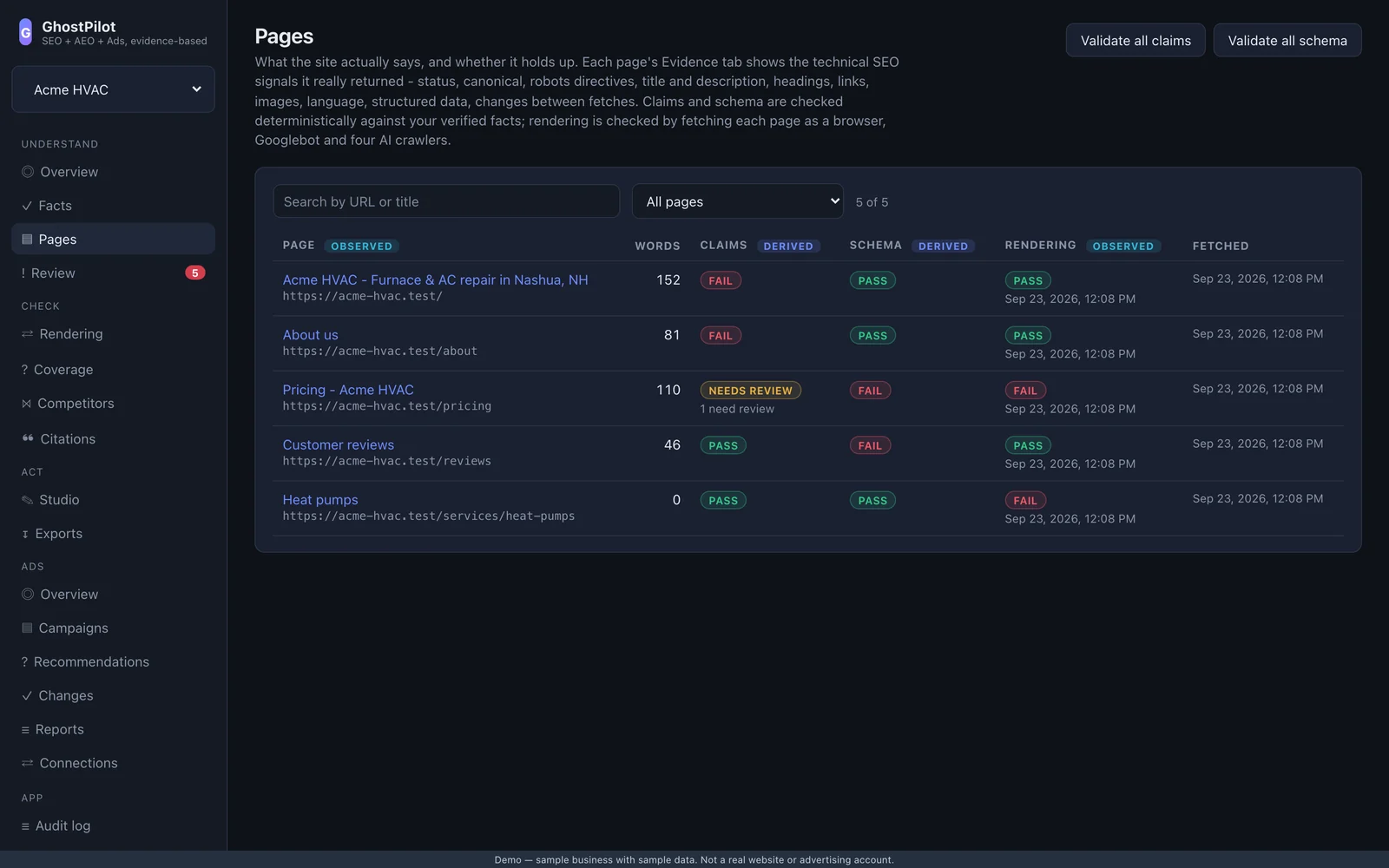Viewport: 1389px width, 868px height.
Task: Click the heat-pumps URL text
Action: (429, 516)
